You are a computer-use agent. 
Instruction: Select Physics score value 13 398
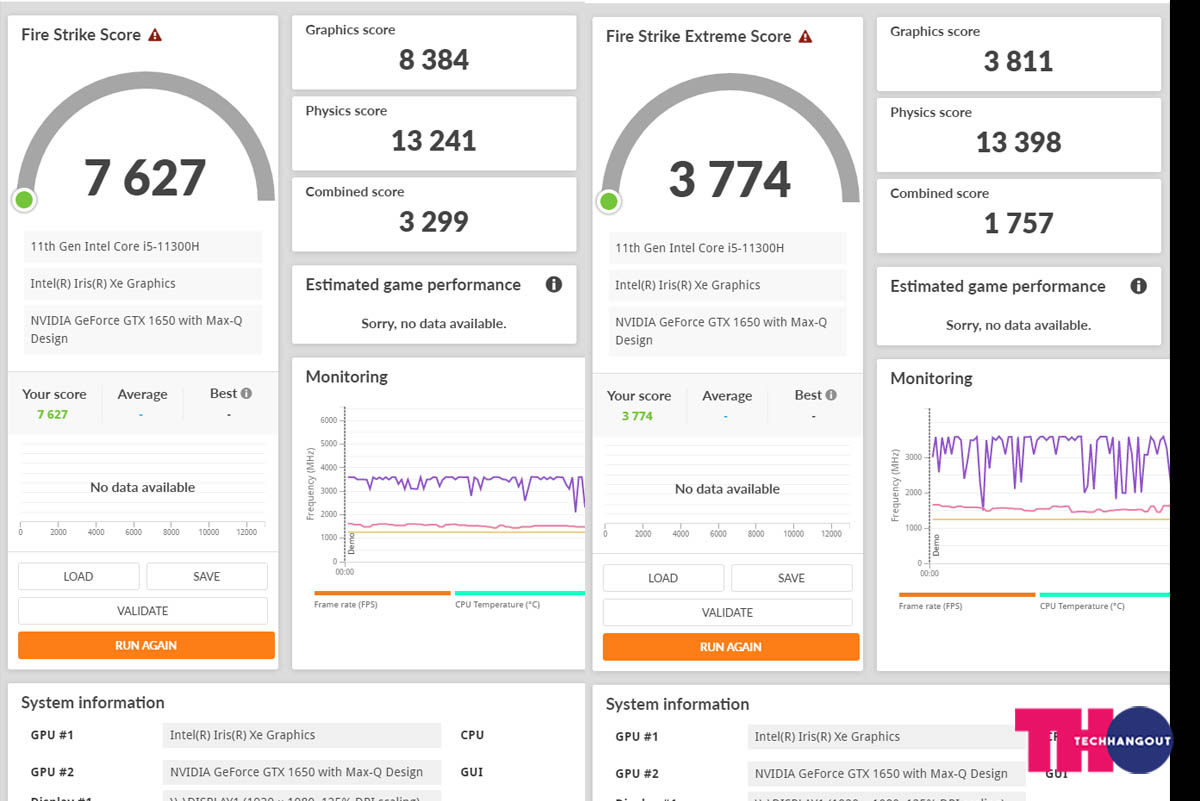click(x=1019, y=143)
